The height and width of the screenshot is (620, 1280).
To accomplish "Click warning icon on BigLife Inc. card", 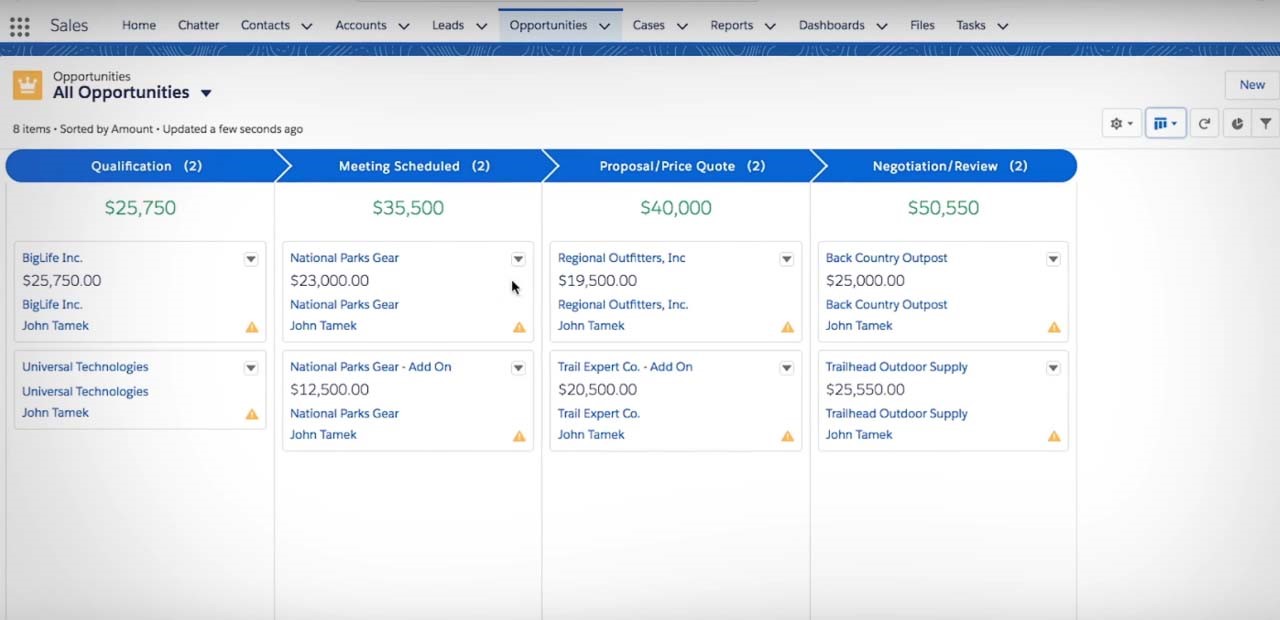I will [x=252, y=327].
